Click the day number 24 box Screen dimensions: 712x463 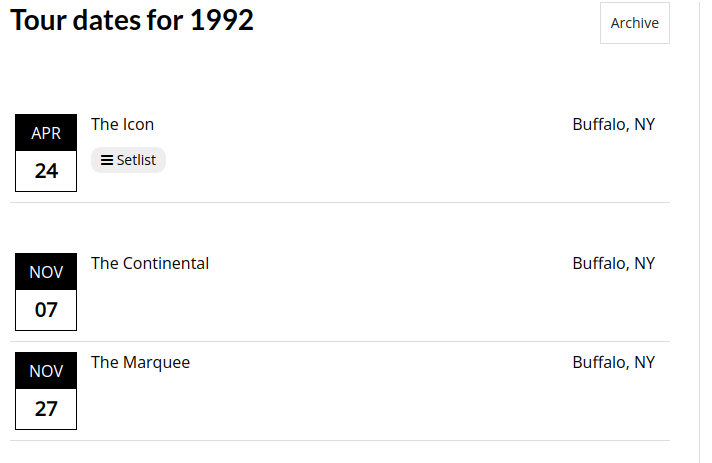pos(46,171)
